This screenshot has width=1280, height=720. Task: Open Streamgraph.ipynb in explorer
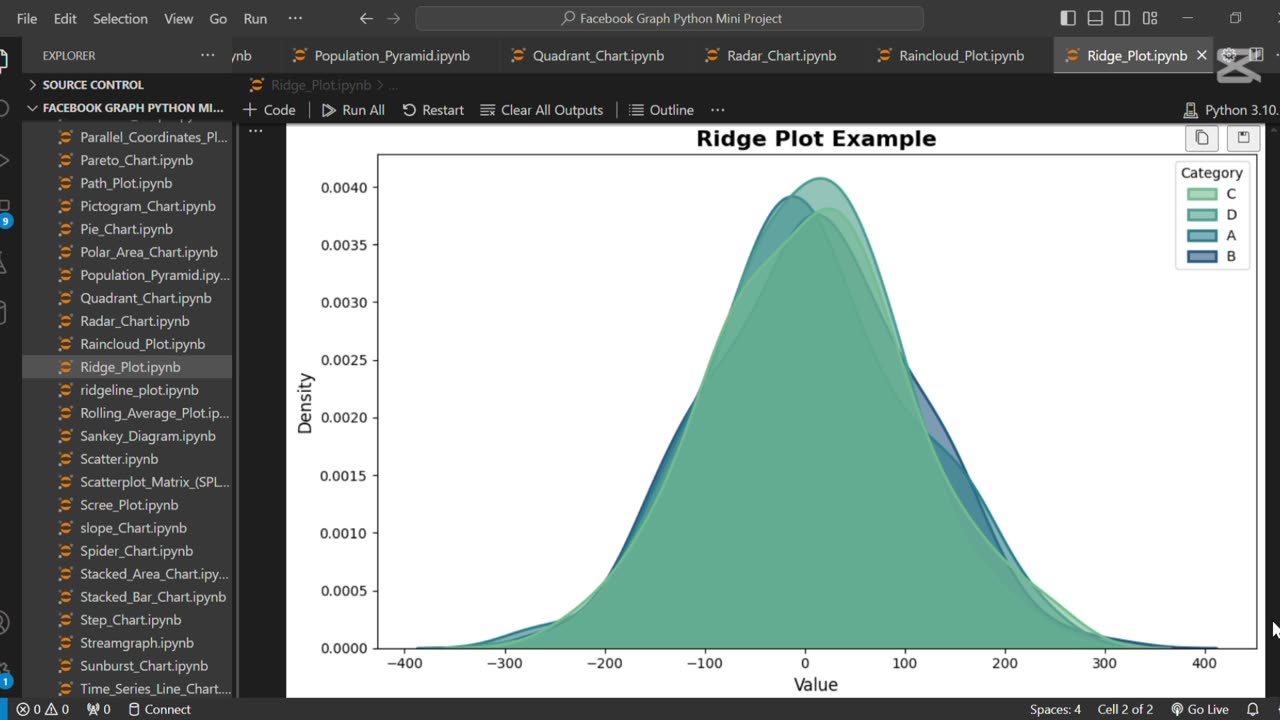coord(136,643)
